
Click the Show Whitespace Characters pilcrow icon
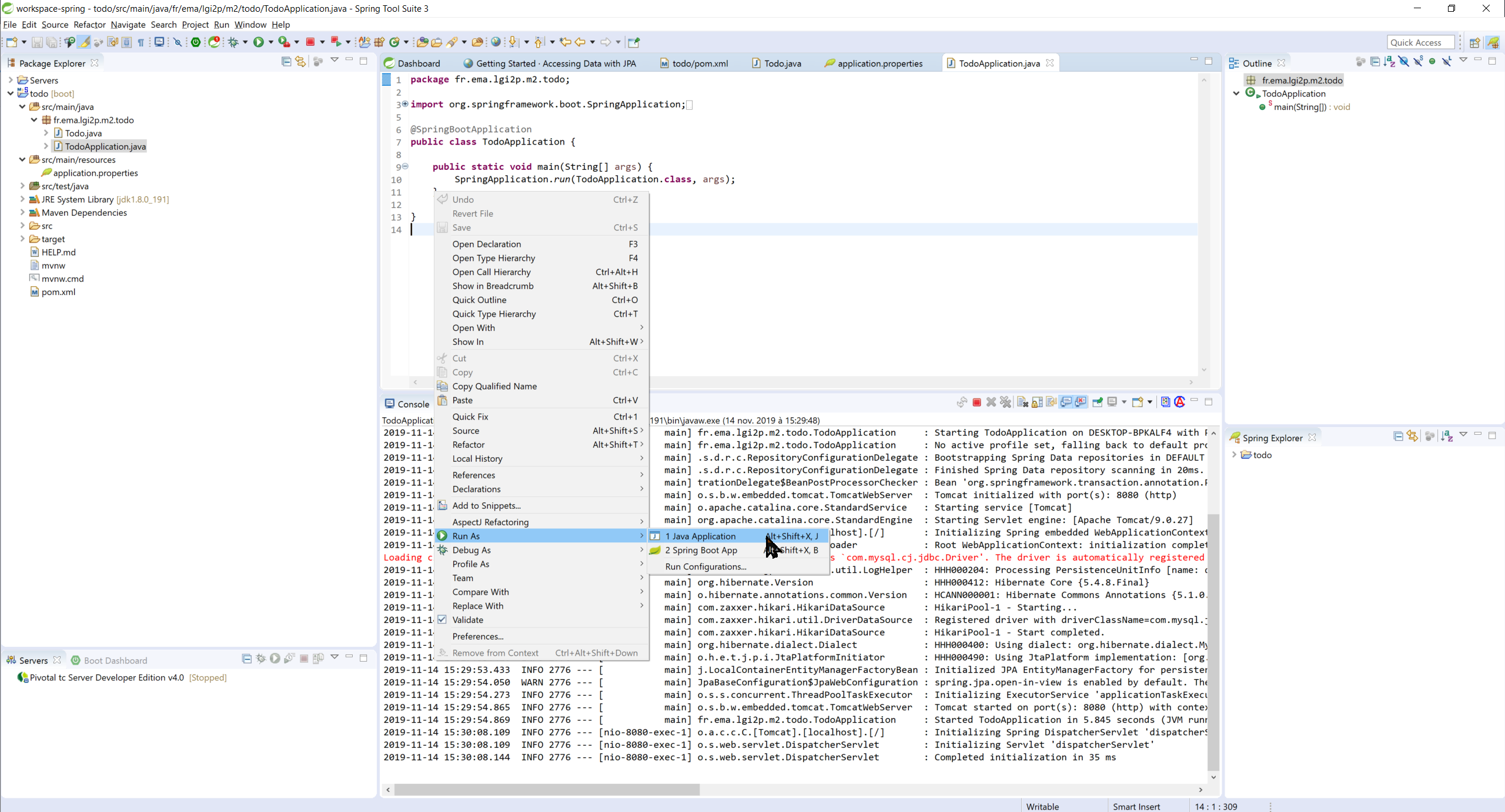click(141, 42)
